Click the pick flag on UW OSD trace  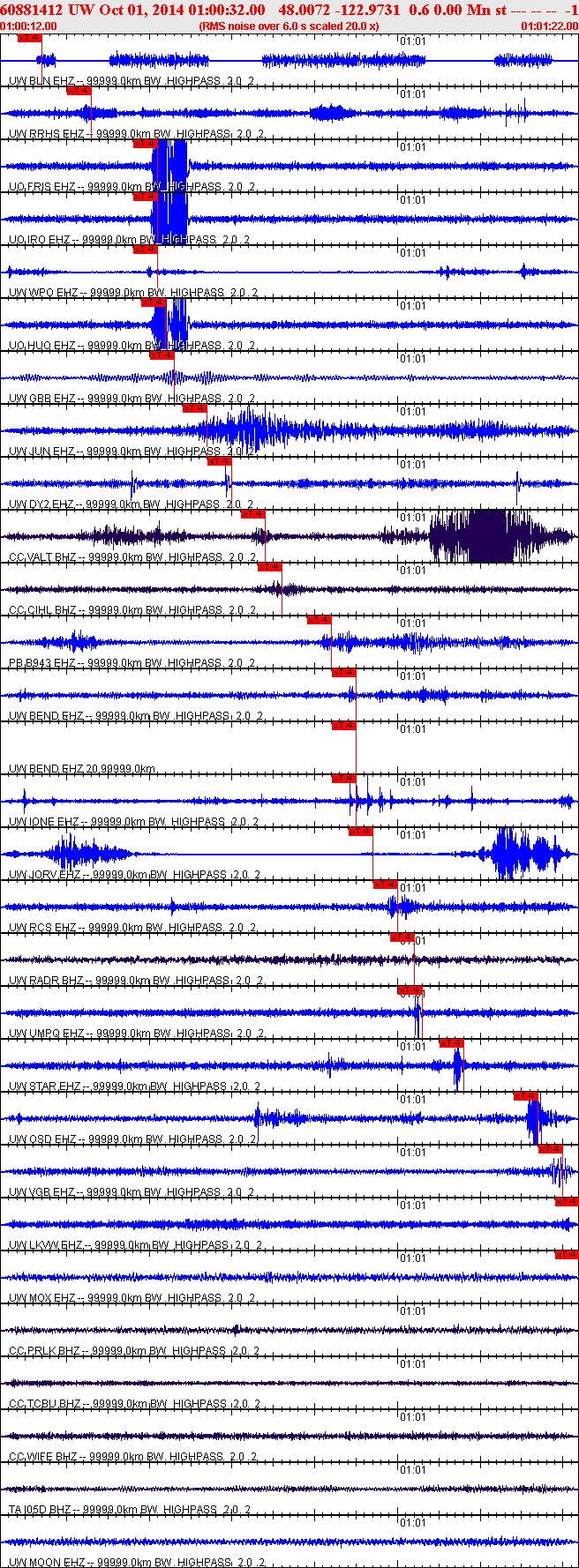[526, 1096]
